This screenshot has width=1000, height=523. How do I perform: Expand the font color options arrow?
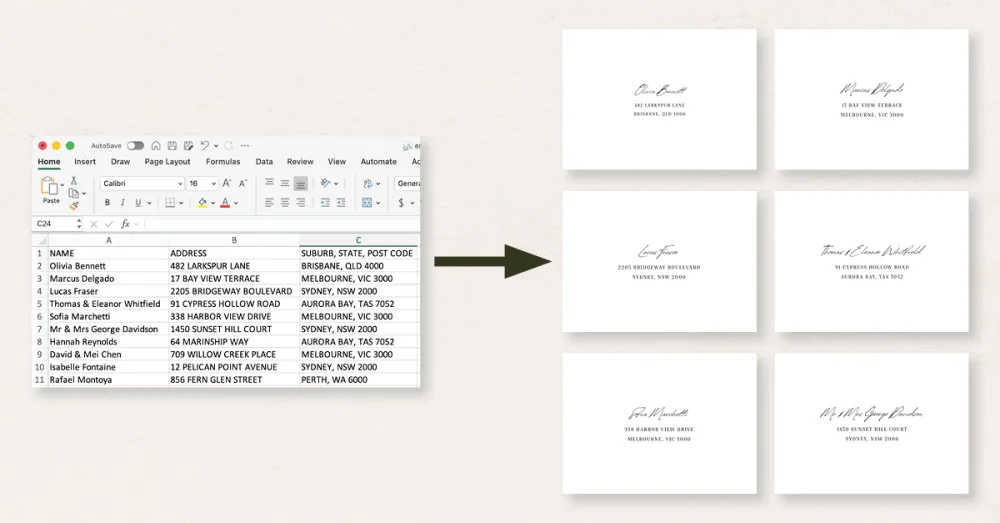pos(236,203)
